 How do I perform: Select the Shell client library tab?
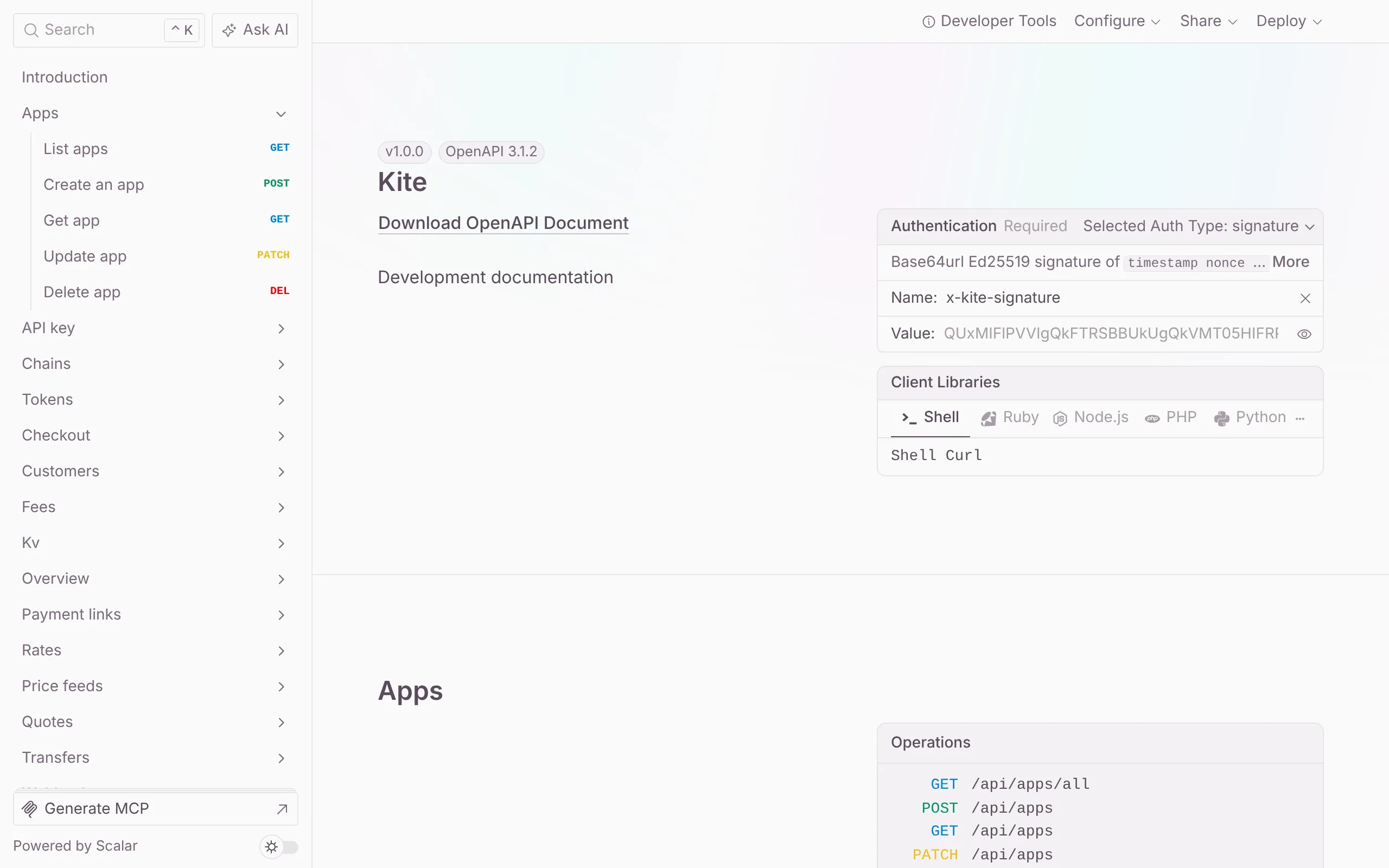coord(931,417)
